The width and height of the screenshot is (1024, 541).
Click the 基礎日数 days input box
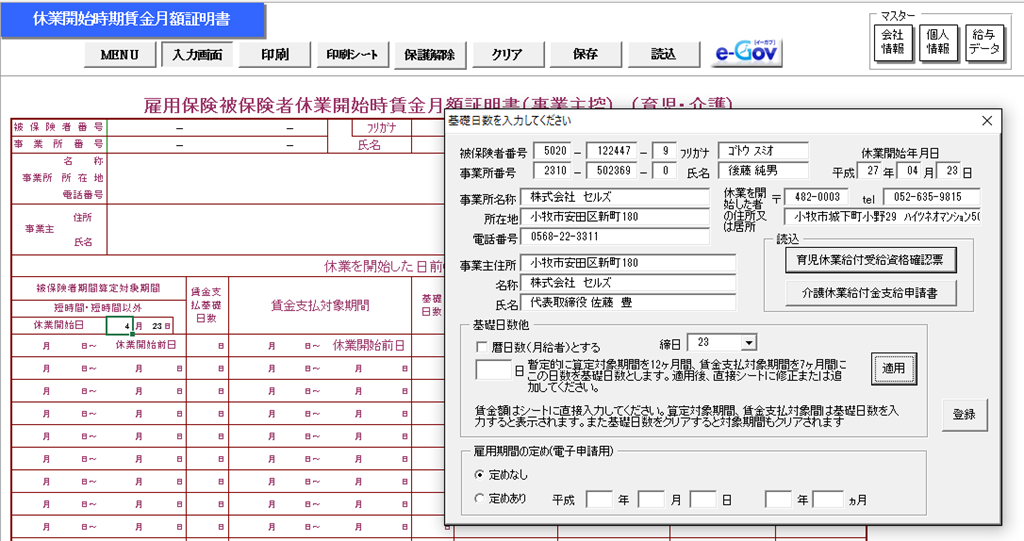pos(494,370)
